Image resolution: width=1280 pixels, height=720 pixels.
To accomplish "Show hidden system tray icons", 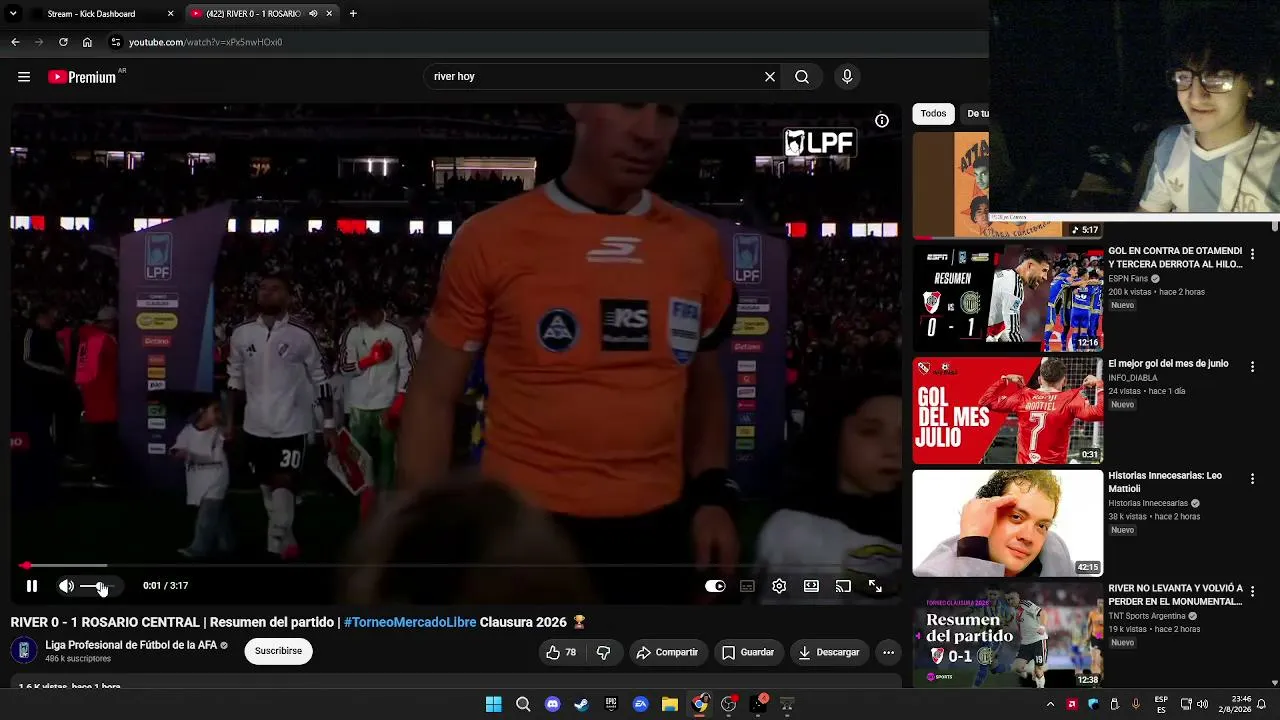I will (1050, 704).
